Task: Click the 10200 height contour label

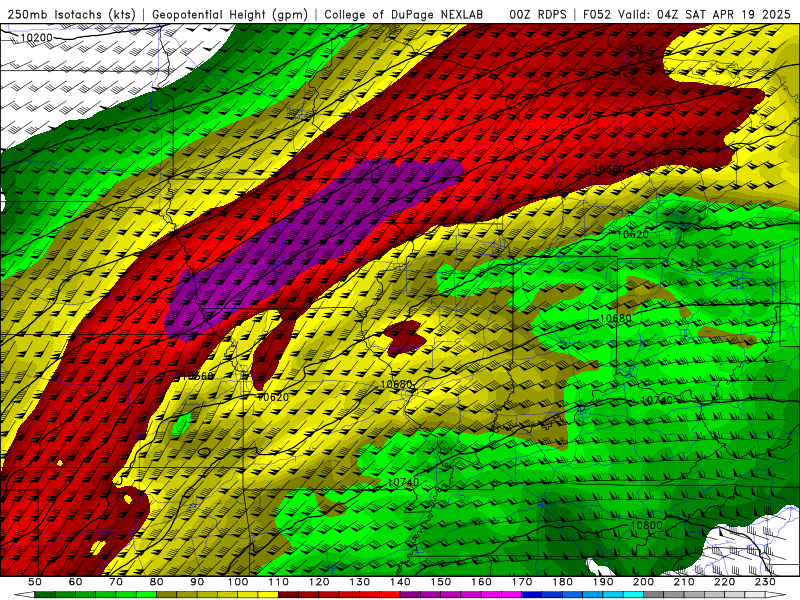Action: pos(36,38)
